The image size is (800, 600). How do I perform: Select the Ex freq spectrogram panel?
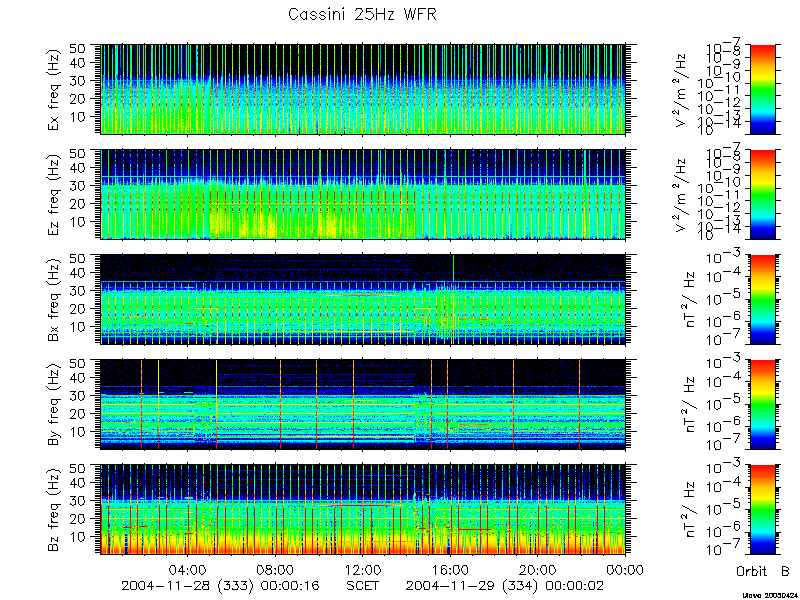click(x=363, y=89)
